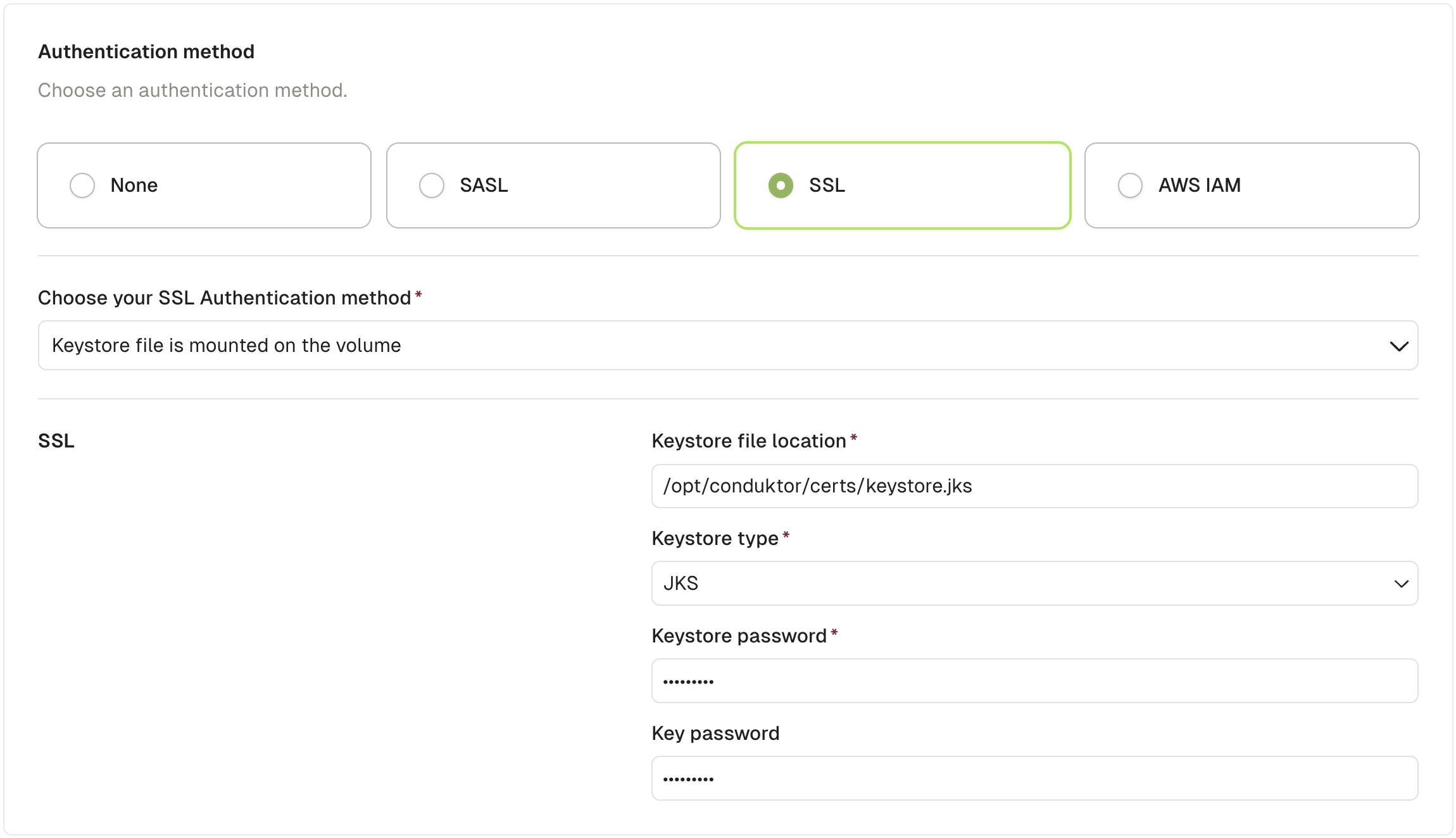
Task: Click the SASL card label text
Action: 484,185
